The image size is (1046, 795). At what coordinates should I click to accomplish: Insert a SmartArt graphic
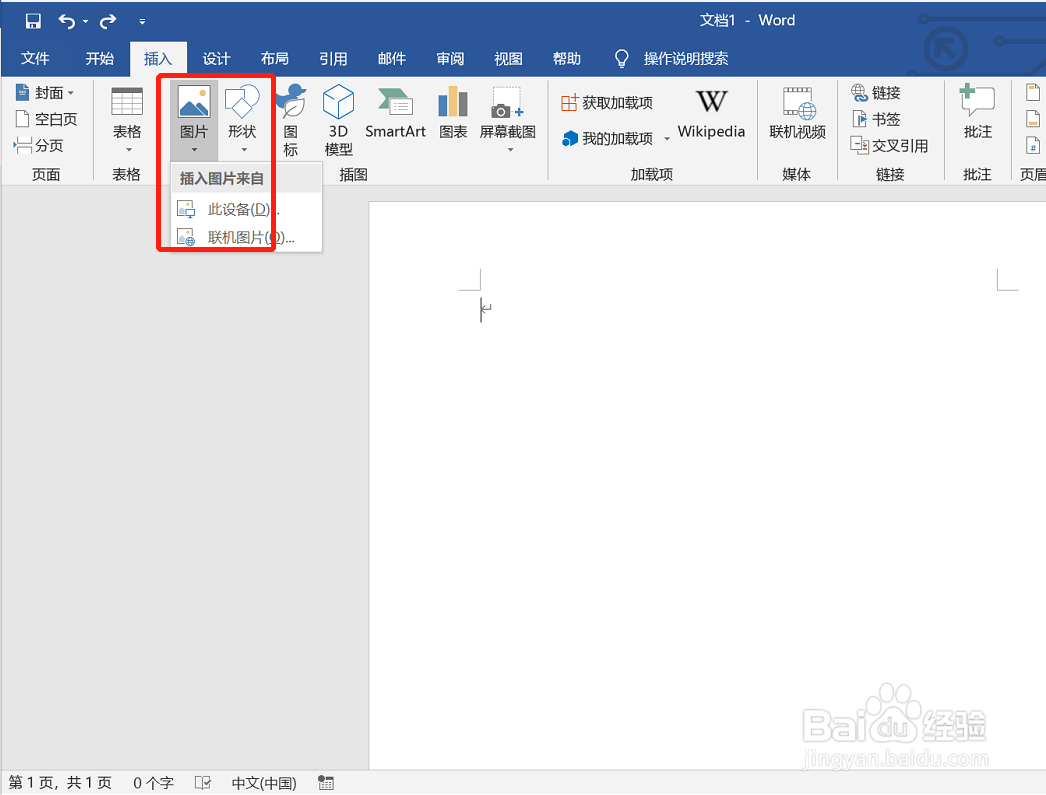point(395,113)
